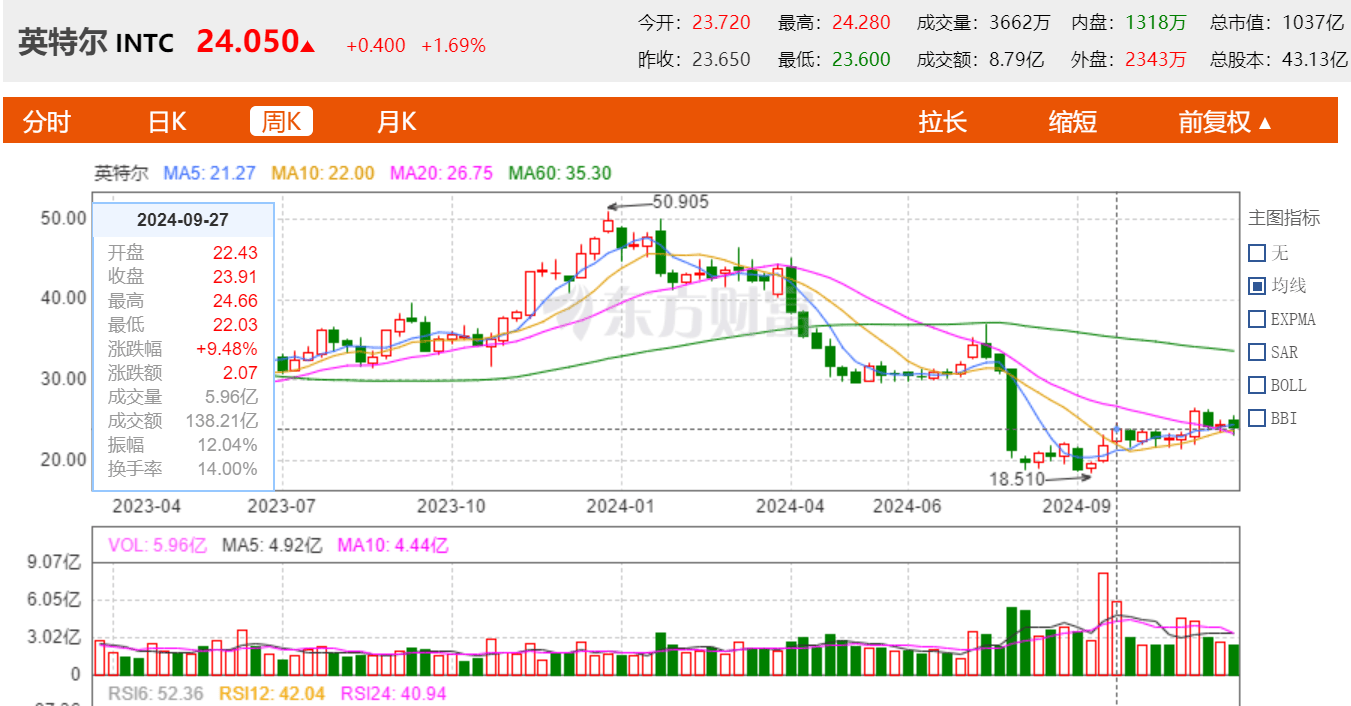Check the BBI indicator box
This screenshot has width=1351, height=706.
(1257, 418)
